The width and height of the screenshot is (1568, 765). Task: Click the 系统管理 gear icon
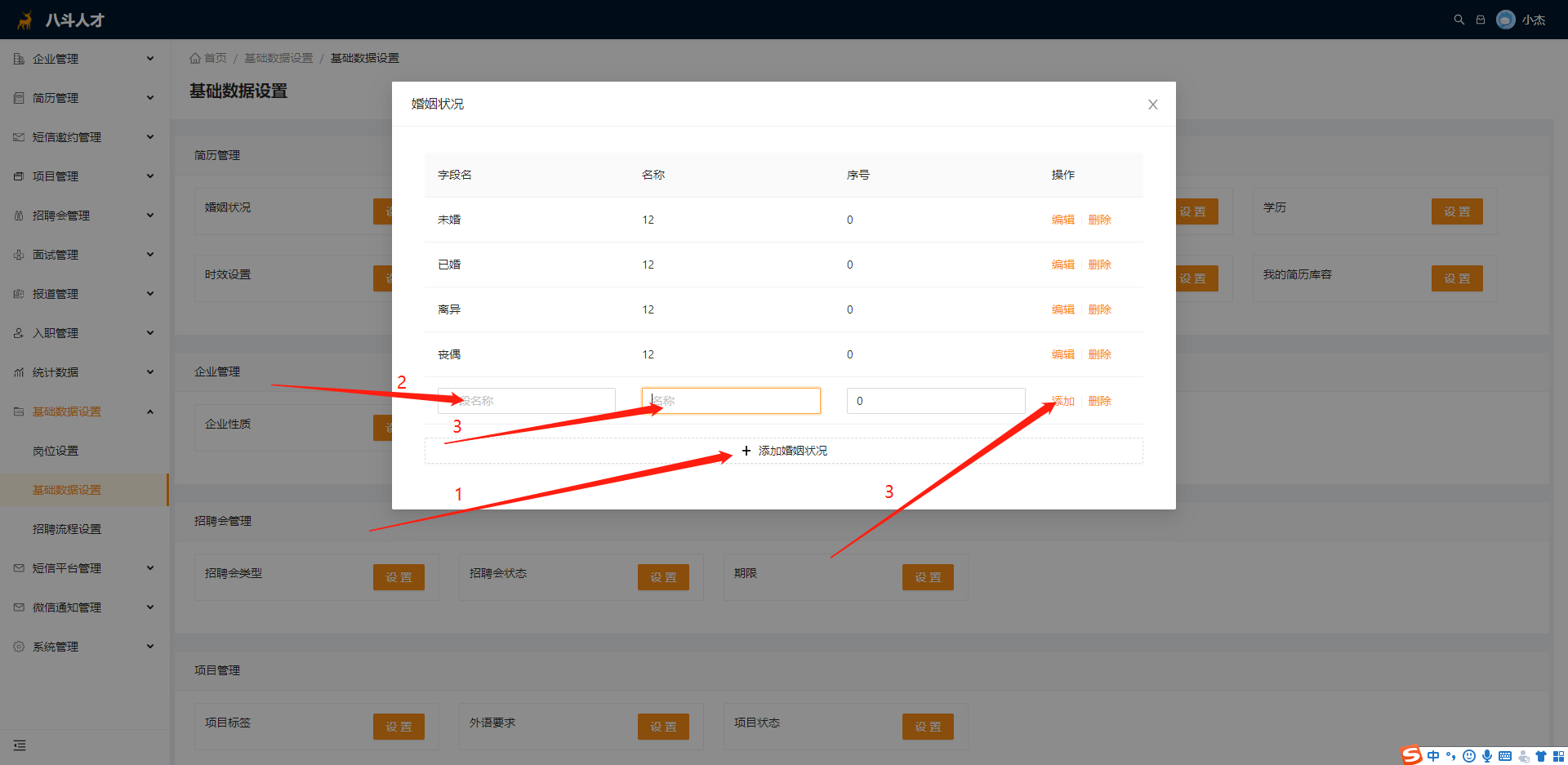coord(19,647)
